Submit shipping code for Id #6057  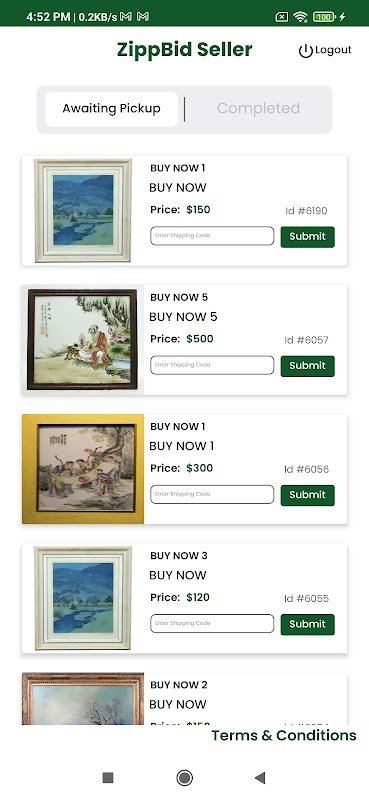tap(307, 366)
